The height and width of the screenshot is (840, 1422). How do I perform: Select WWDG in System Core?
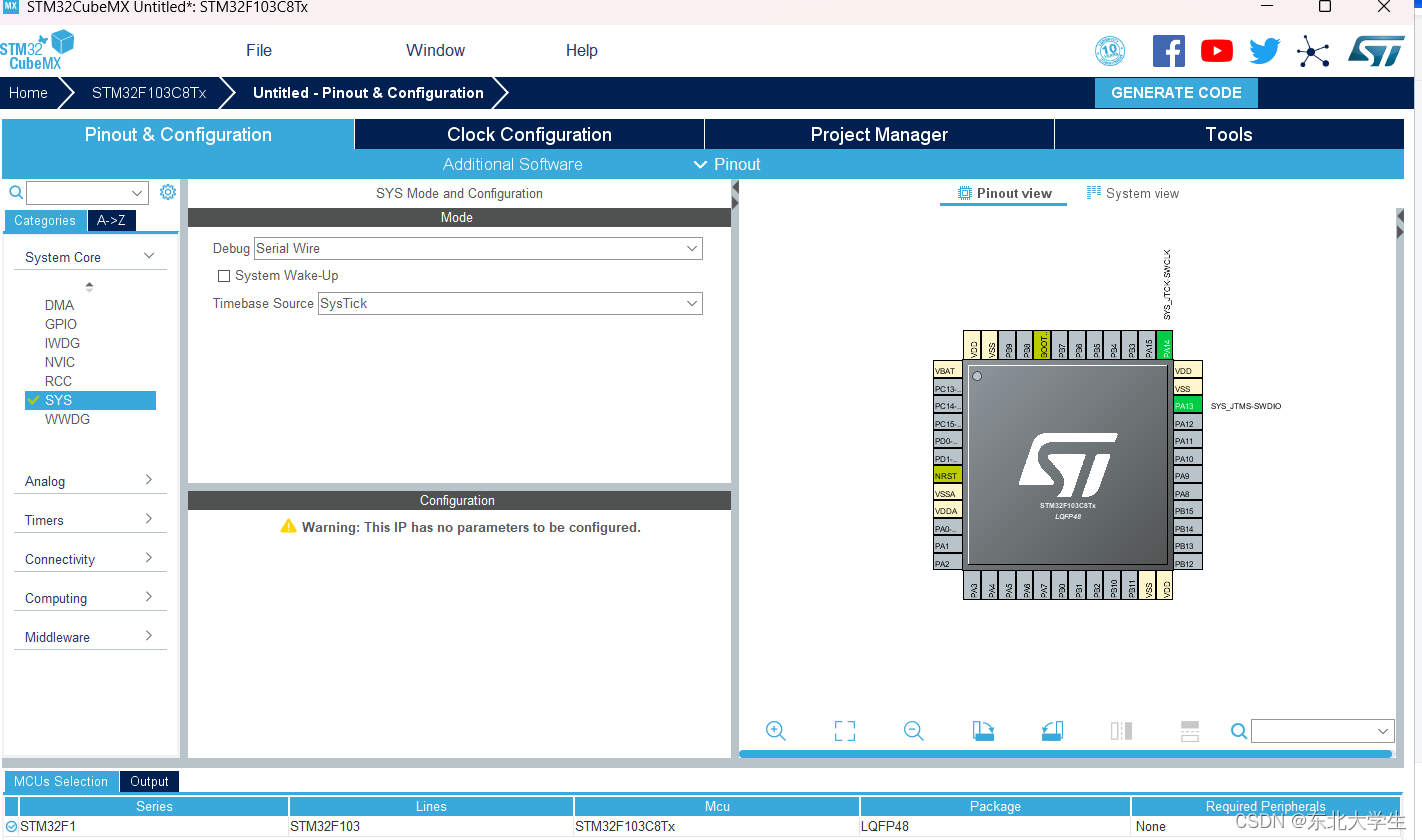pyautogui.click(x=67, y=419)
